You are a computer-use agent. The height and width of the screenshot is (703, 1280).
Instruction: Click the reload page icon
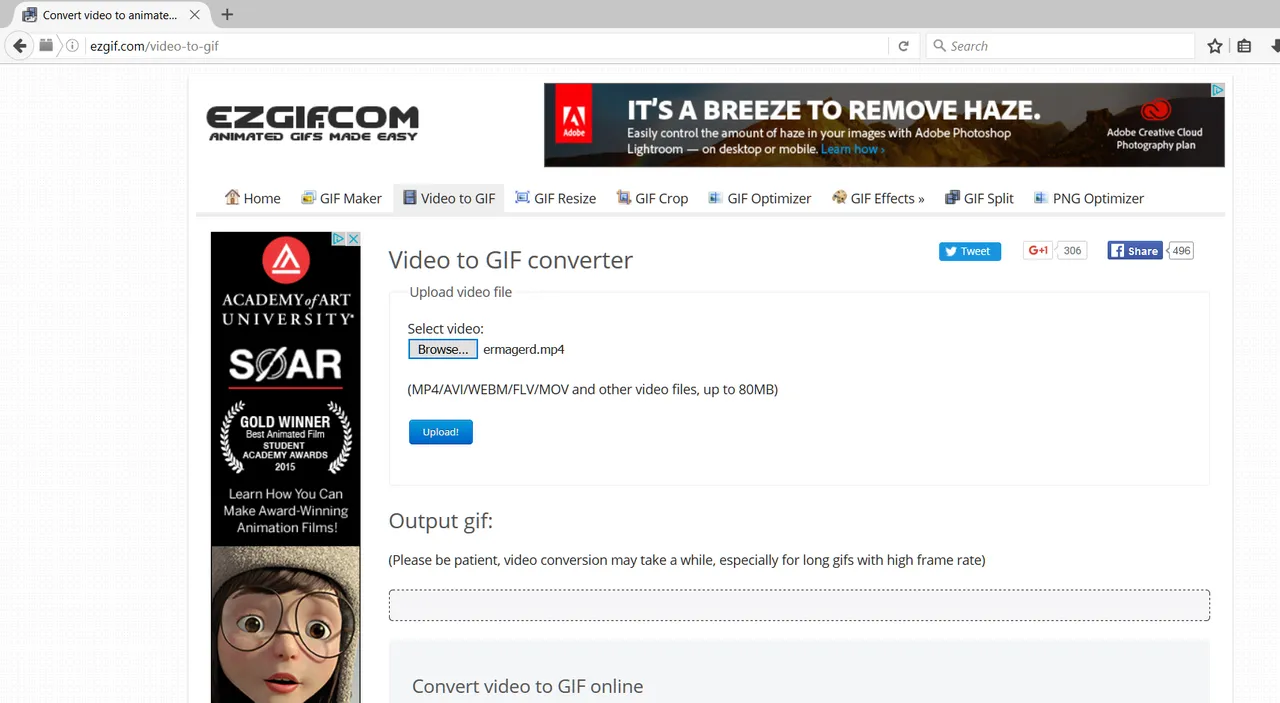[904, 46]
